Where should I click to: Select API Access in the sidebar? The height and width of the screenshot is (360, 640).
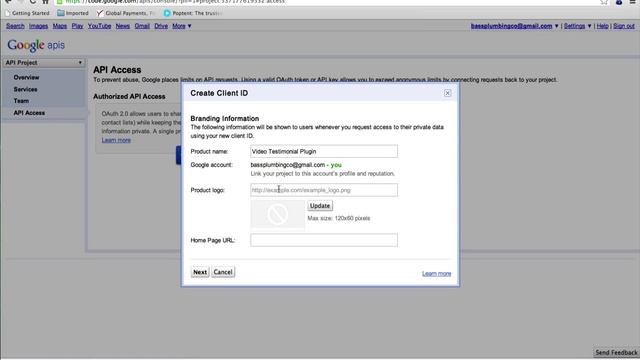pos(29,113)
